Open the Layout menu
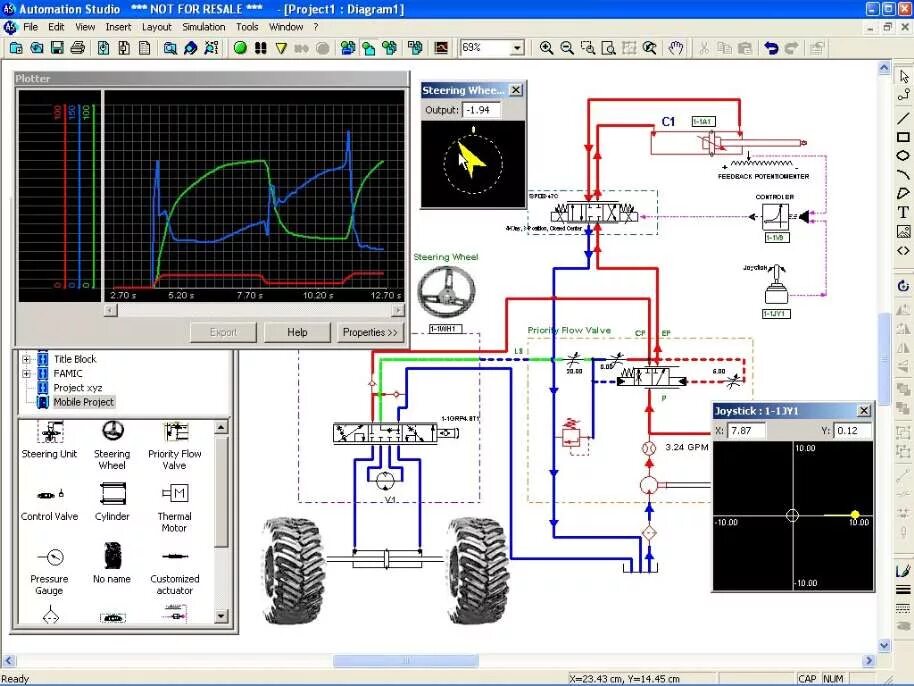This screenshot has height=686, width=914. click(x=157, y=27)
